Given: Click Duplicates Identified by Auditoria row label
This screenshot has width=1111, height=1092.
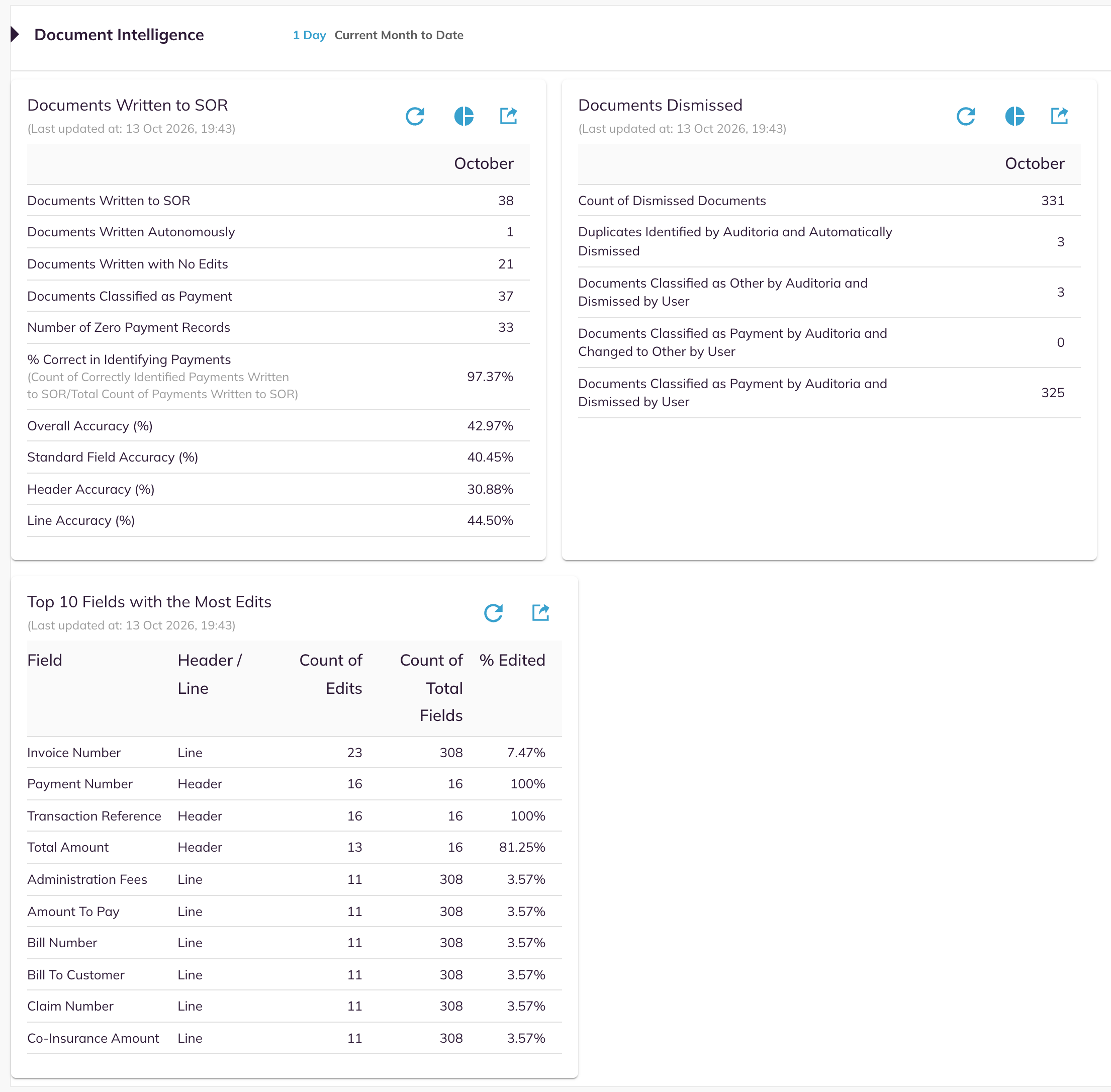Looking at the screenshot, I should [x=735, y=241].
